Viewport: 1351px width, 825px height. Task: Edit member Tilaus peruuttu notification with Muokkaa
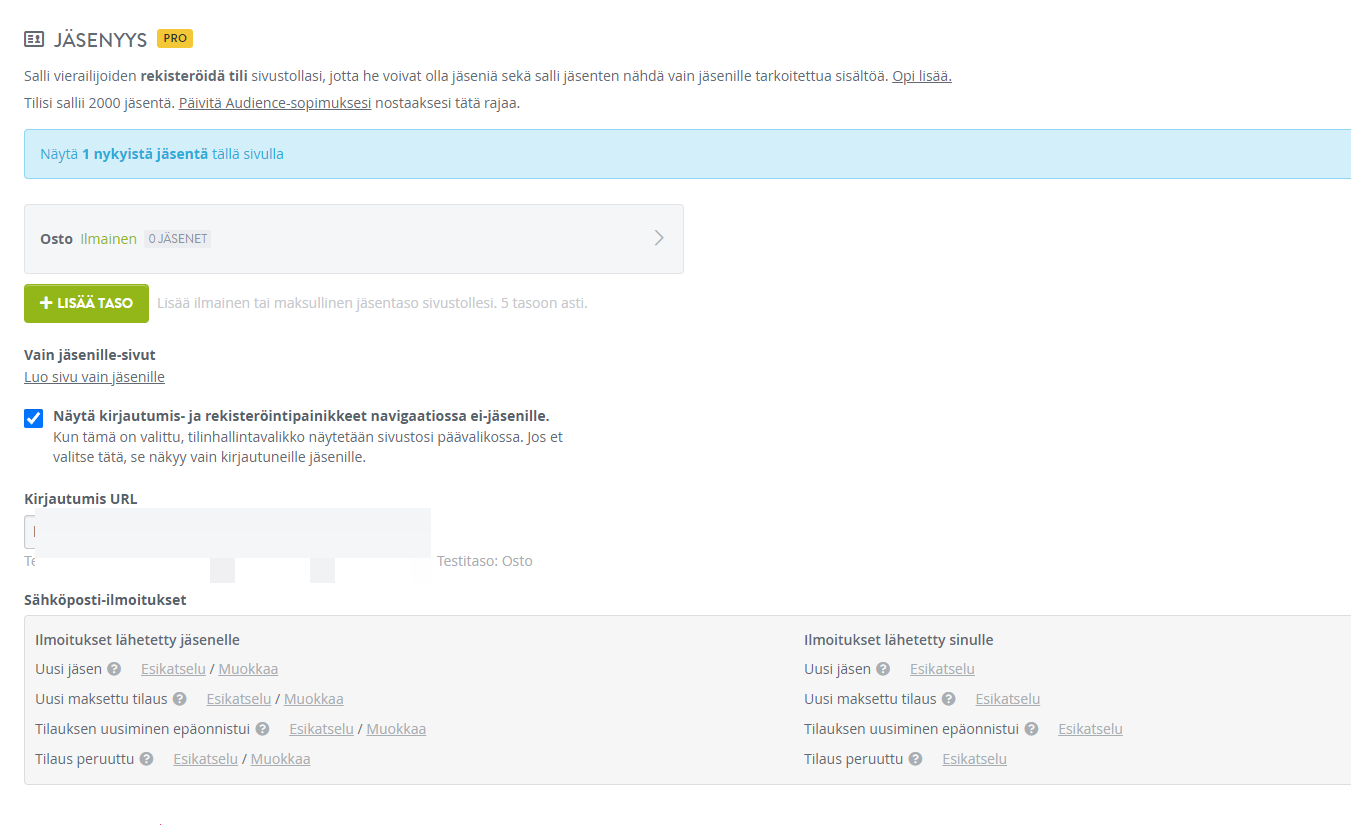click(x=280, y=759)
